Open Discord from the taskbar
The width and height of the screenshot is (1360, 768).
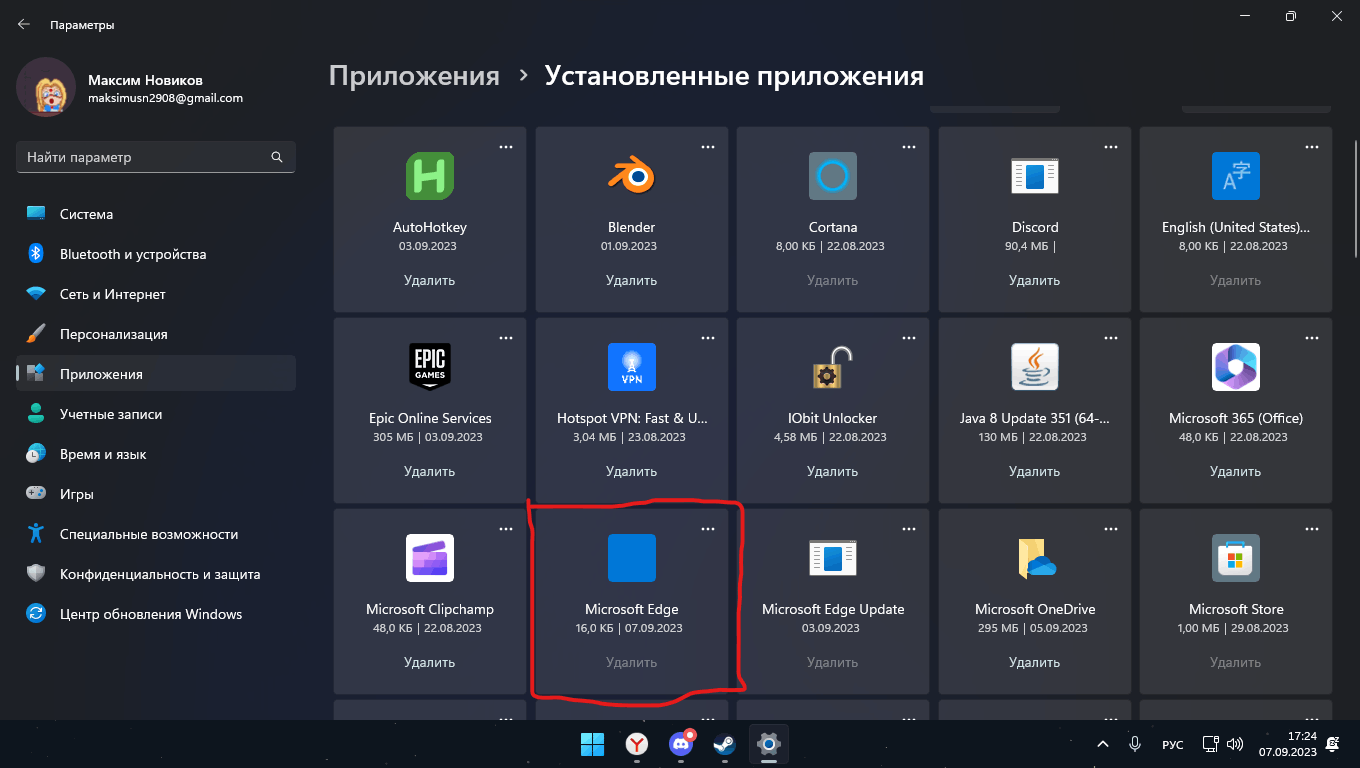pyautogui.click(x=681, y=744)
